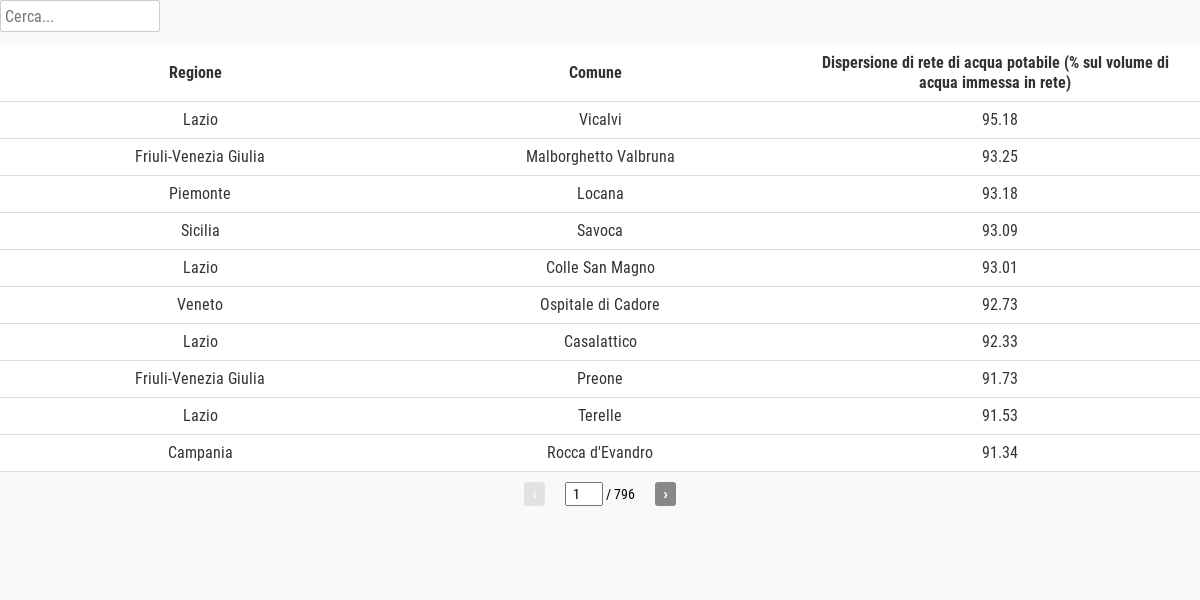Select the Colle San Magno cell
The image size is (1200, 600).
point(600,268)
